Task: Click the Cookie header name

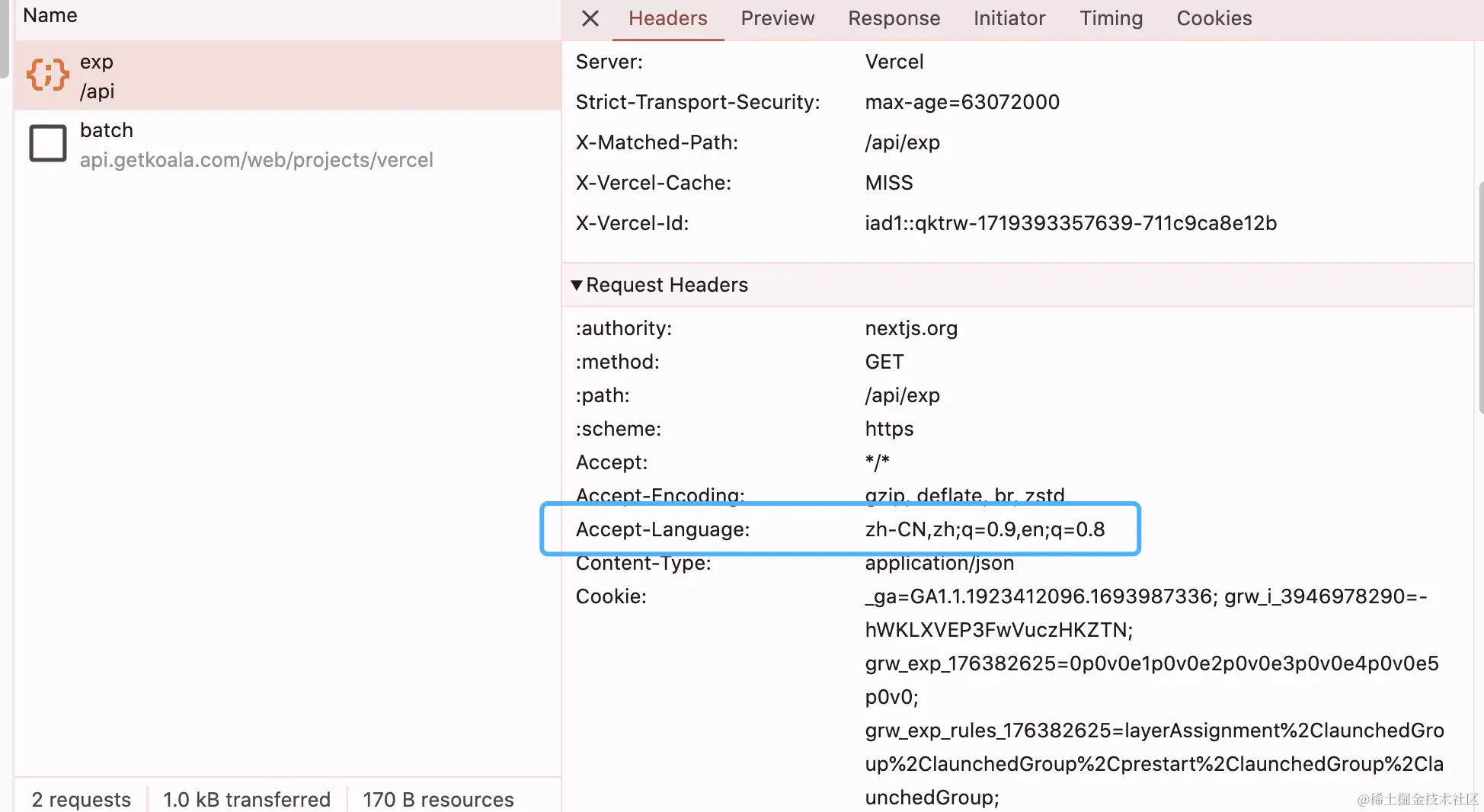Action: (611, 596)
